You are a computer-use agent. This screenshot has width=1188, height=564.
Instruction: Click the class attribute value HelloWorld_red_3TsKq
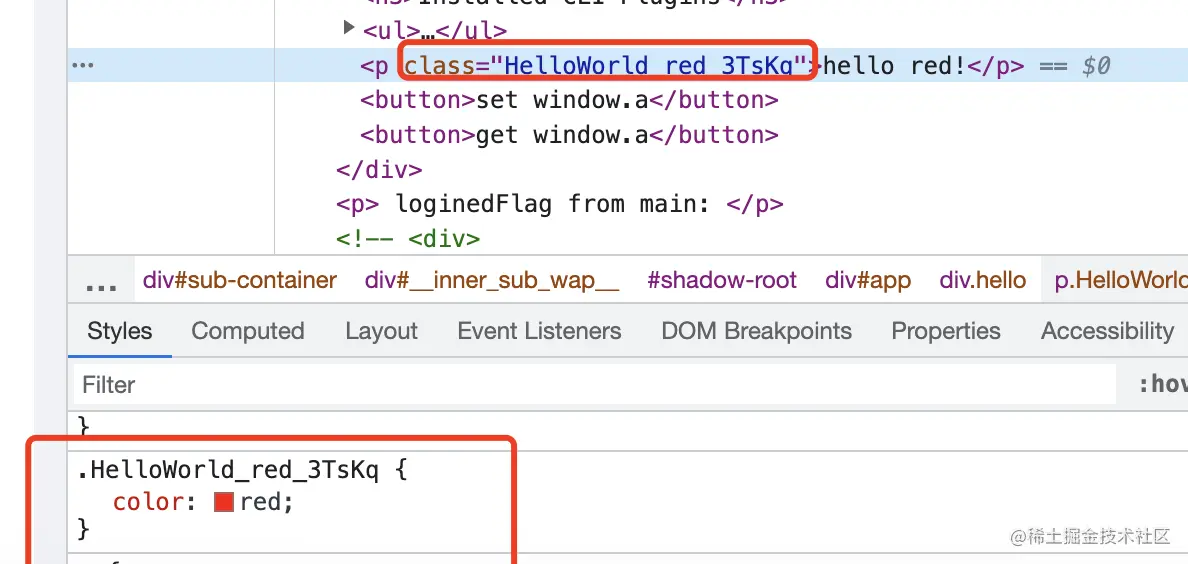(x=649, y=65)
